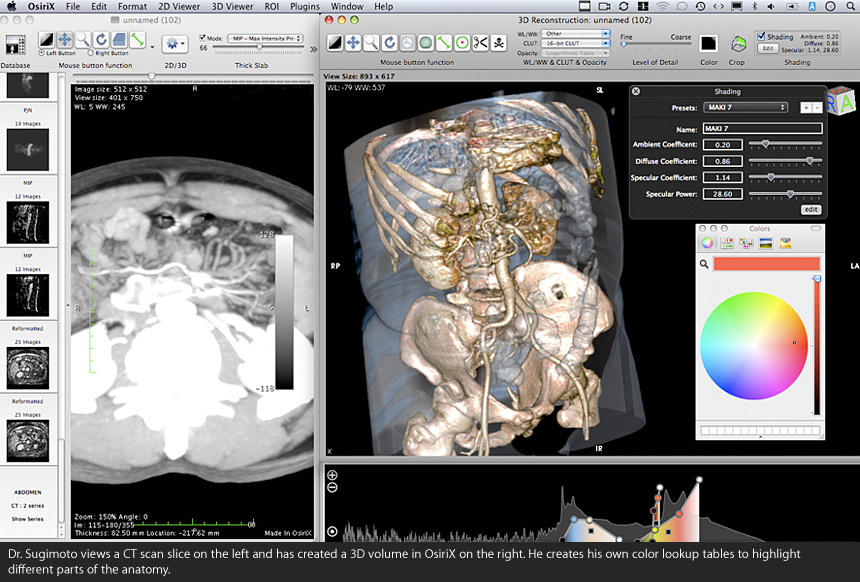Screen dimensions: 860x582
Task: Select the Move pan tool in 2D viewer
Action: pos(65,40)
